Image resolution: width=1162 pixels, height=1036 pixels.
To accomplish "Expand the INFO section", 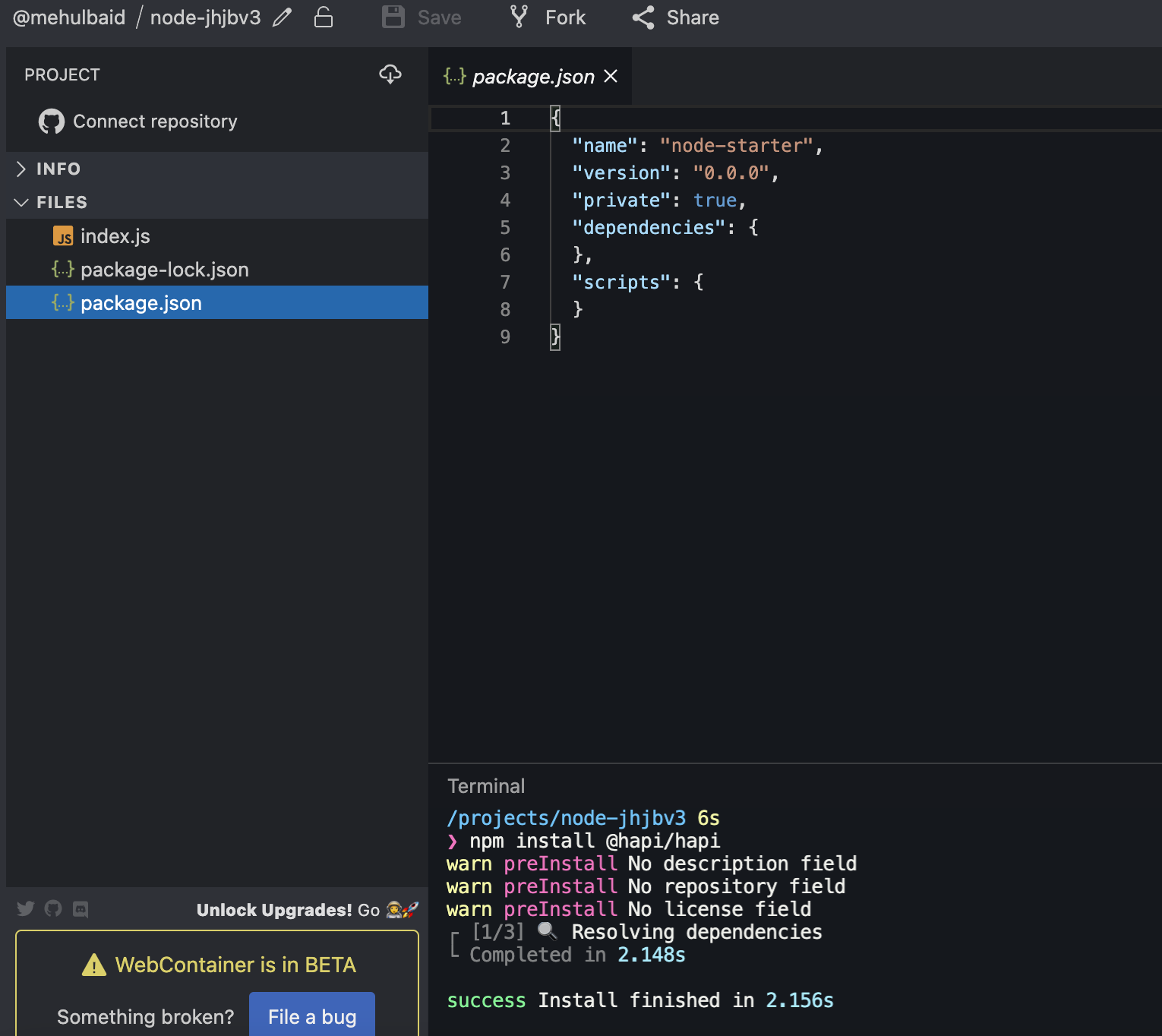I will 58,168.
